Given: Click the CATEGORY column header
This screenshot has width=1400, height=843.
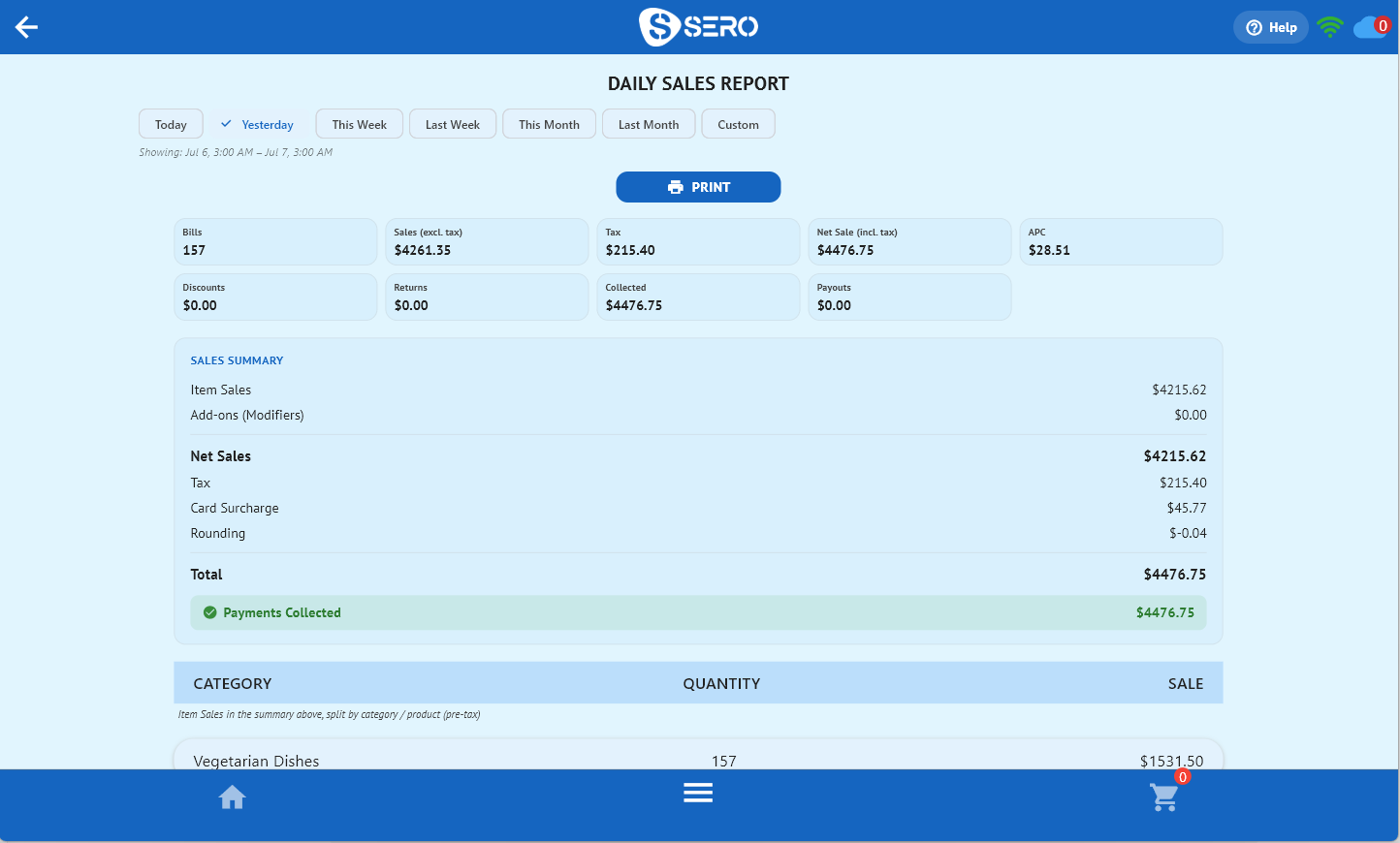Looking at the screenshot, I should (233, 683).
